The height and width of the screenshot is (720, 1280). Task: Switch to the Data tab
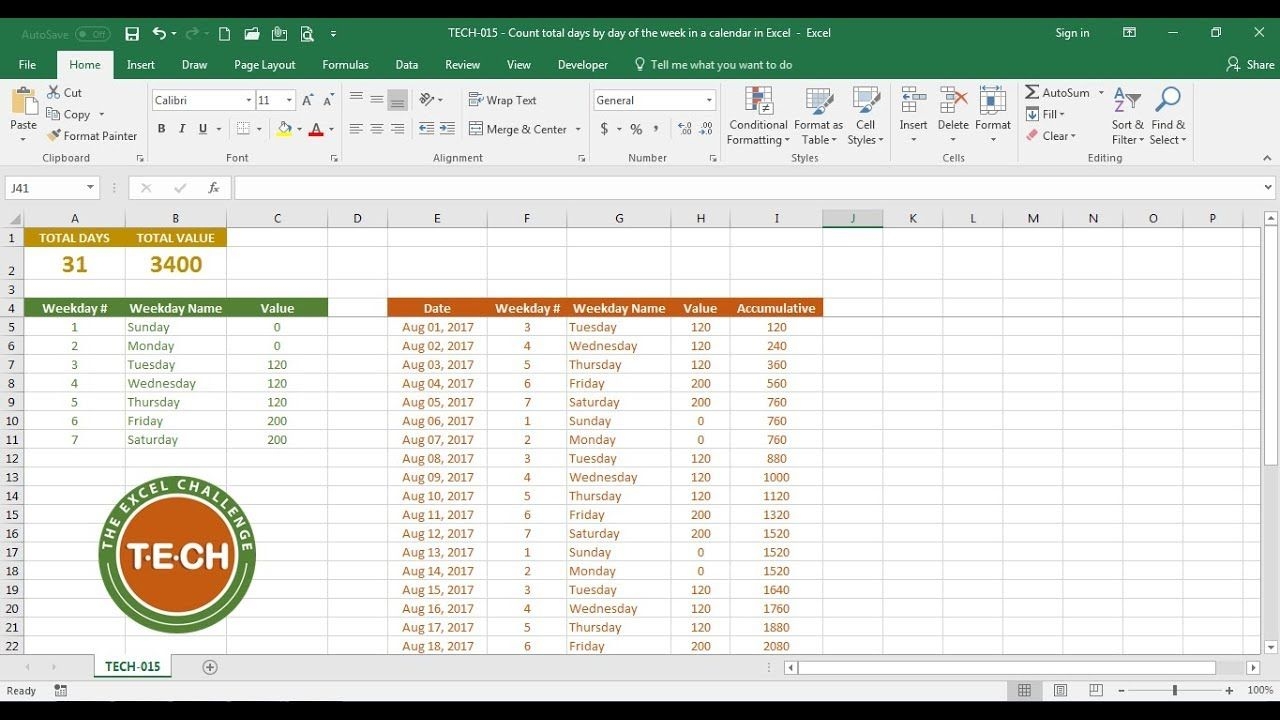407,65
